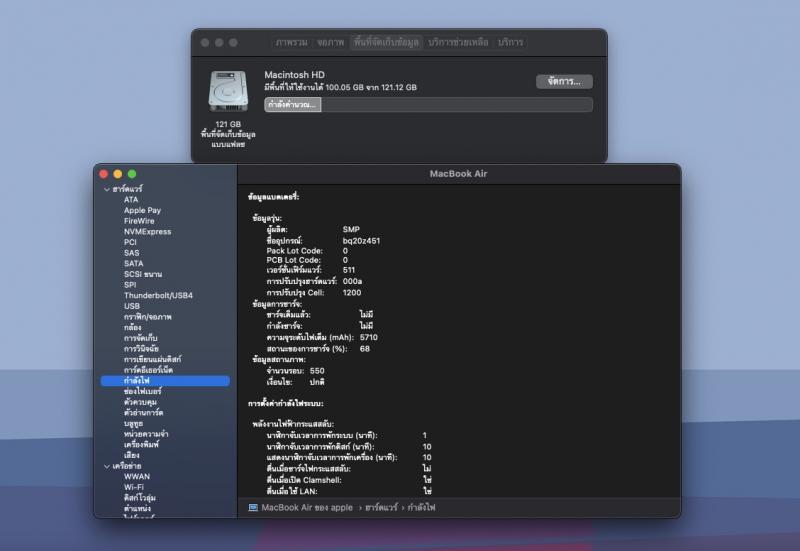The width and height of the screenshot is (800, 551).
Task: Select SPI in the sidebar
Action: coord(130,285)
